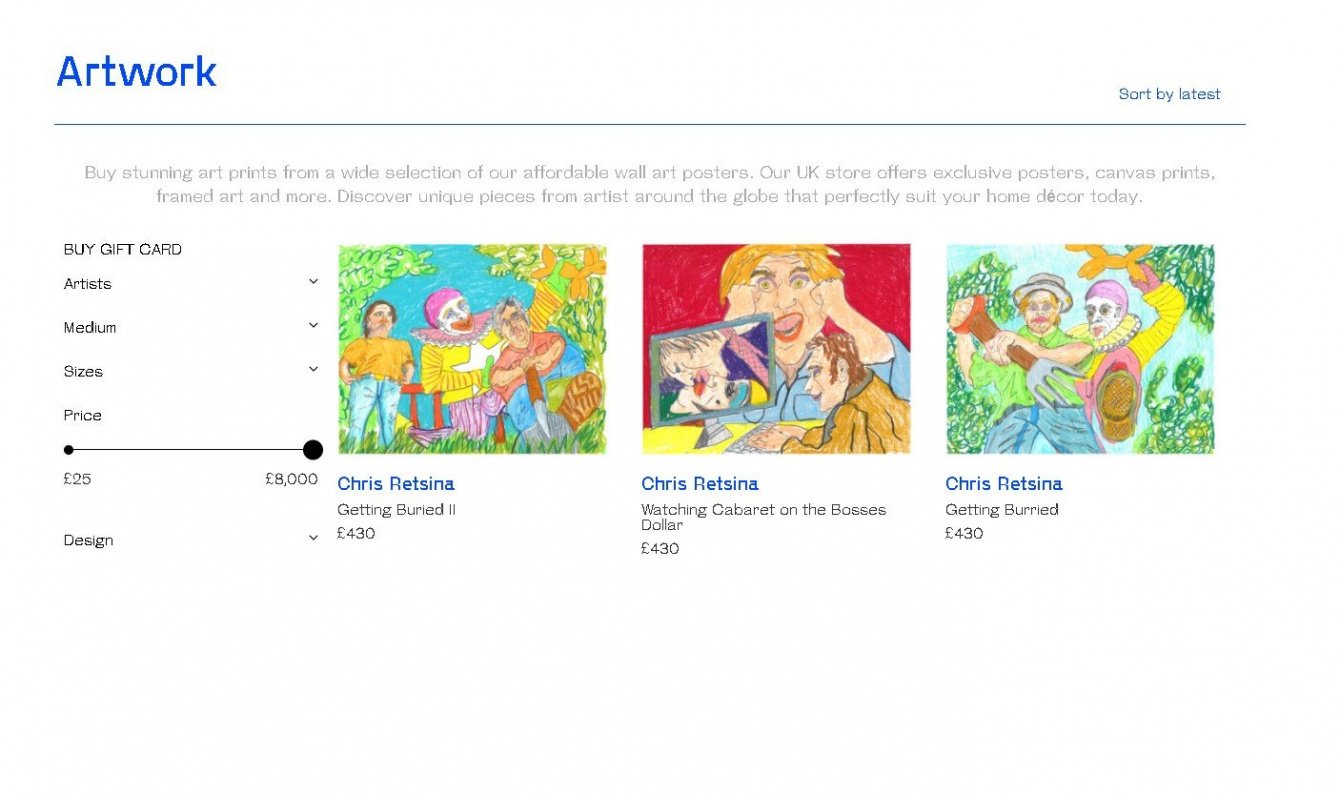Image resolution: width=1340 pixels, height=795 pixels.
Task: Expand the Artists filter chevron
Action: pyautogui.click(x=313, y=282)
